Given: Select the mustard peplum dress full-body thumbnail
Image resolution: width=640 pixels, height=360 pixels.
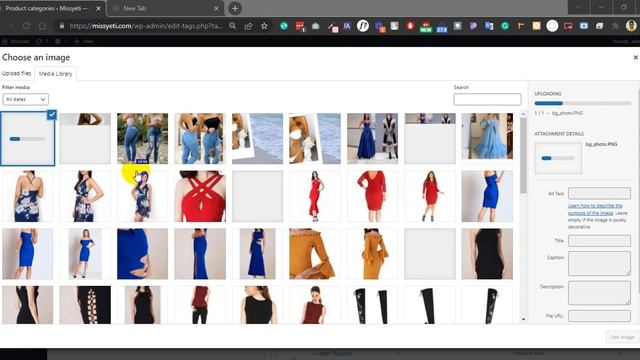Looking at the screenshot, I should (x=372, y=254).
